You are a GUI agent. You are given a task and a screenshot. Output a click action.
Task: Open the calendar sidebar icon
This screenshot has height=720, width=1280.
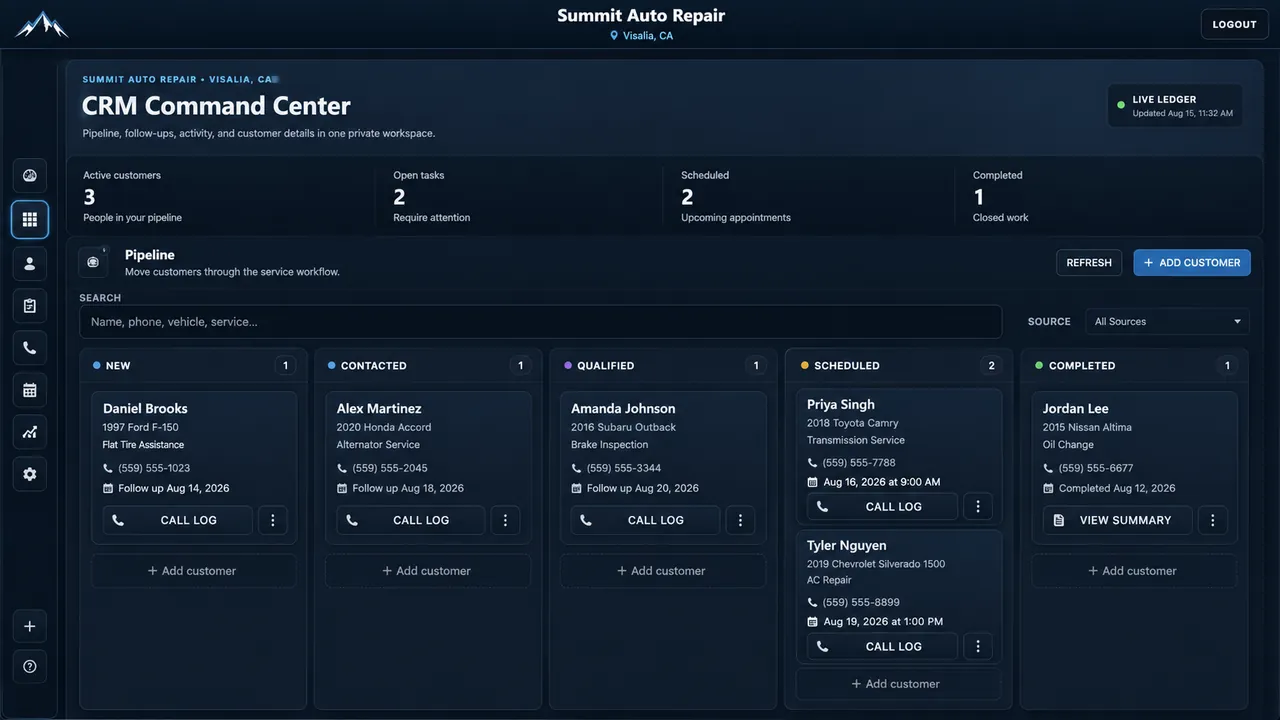pos(30,390)
